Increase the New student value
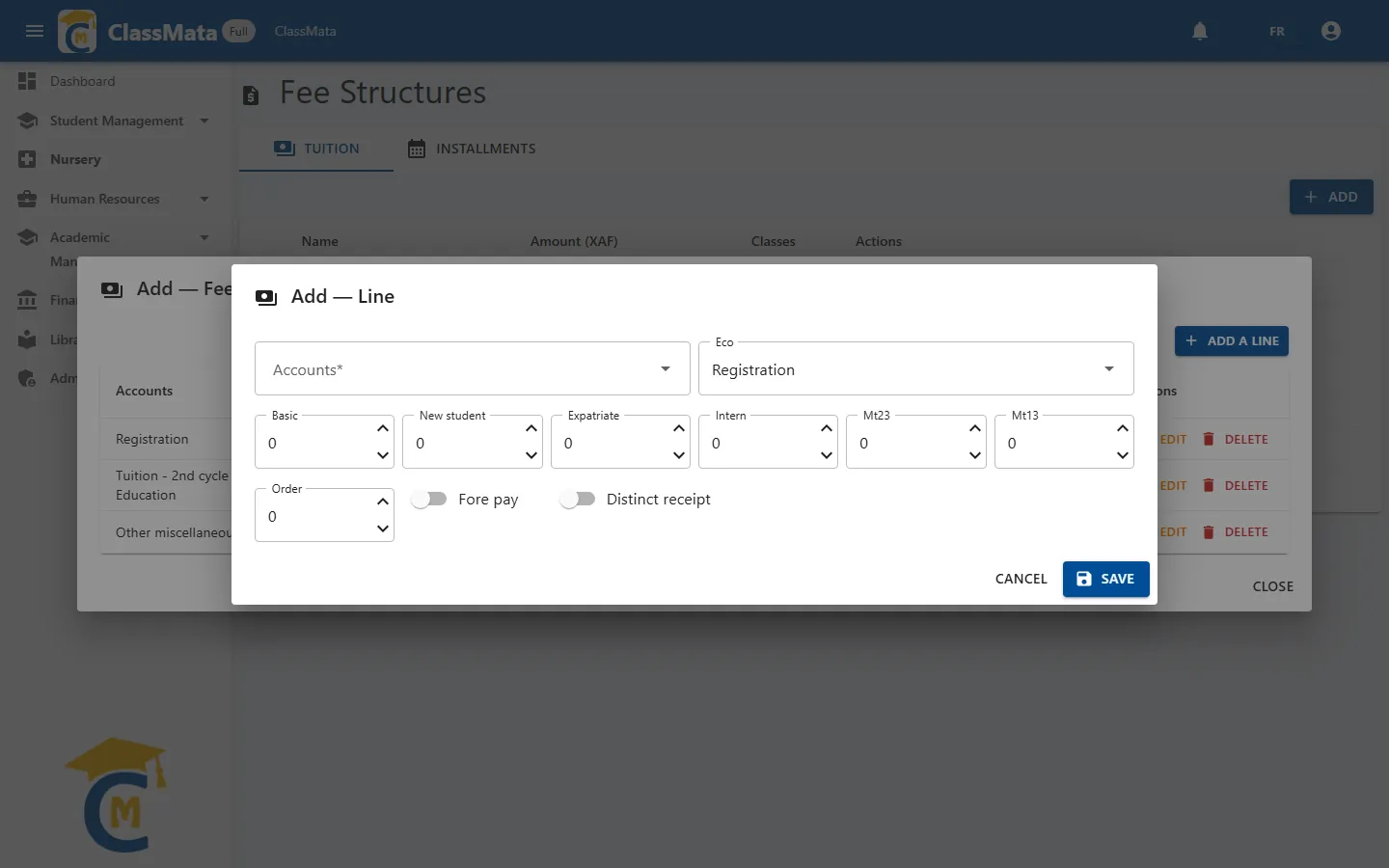The image size is (1389, 868). [531, 428]
